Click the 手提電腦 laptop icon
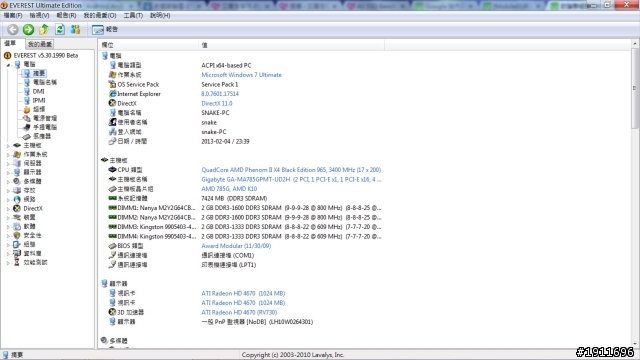Screen dimensions: 640x360 click(27, 127)
